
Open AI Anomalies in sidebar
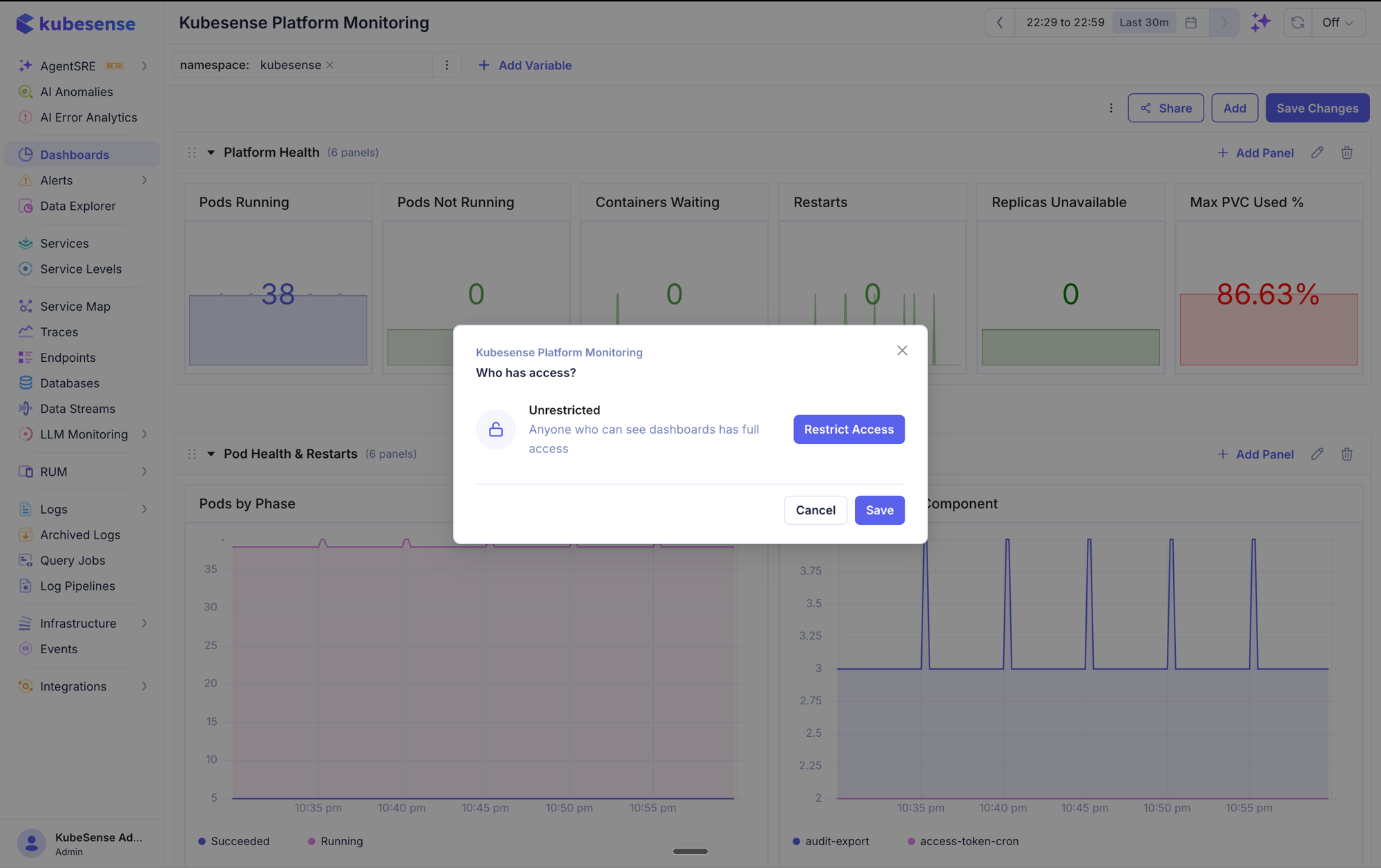pos(81,91)
